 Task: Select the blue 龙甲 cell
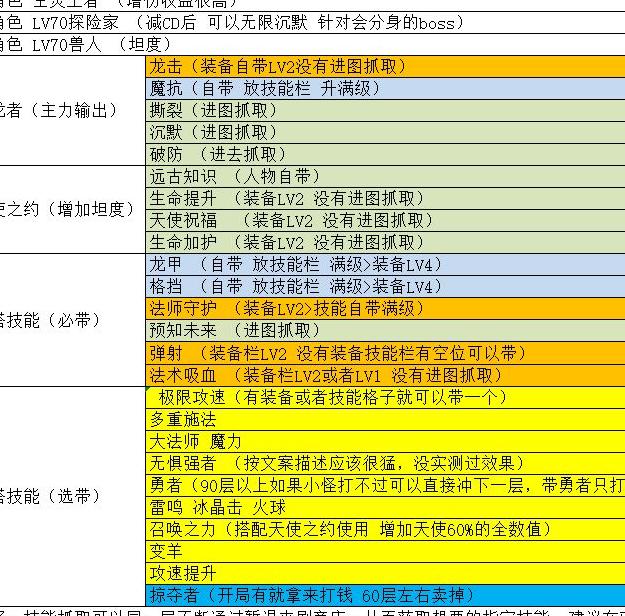(x=385, y=264)
